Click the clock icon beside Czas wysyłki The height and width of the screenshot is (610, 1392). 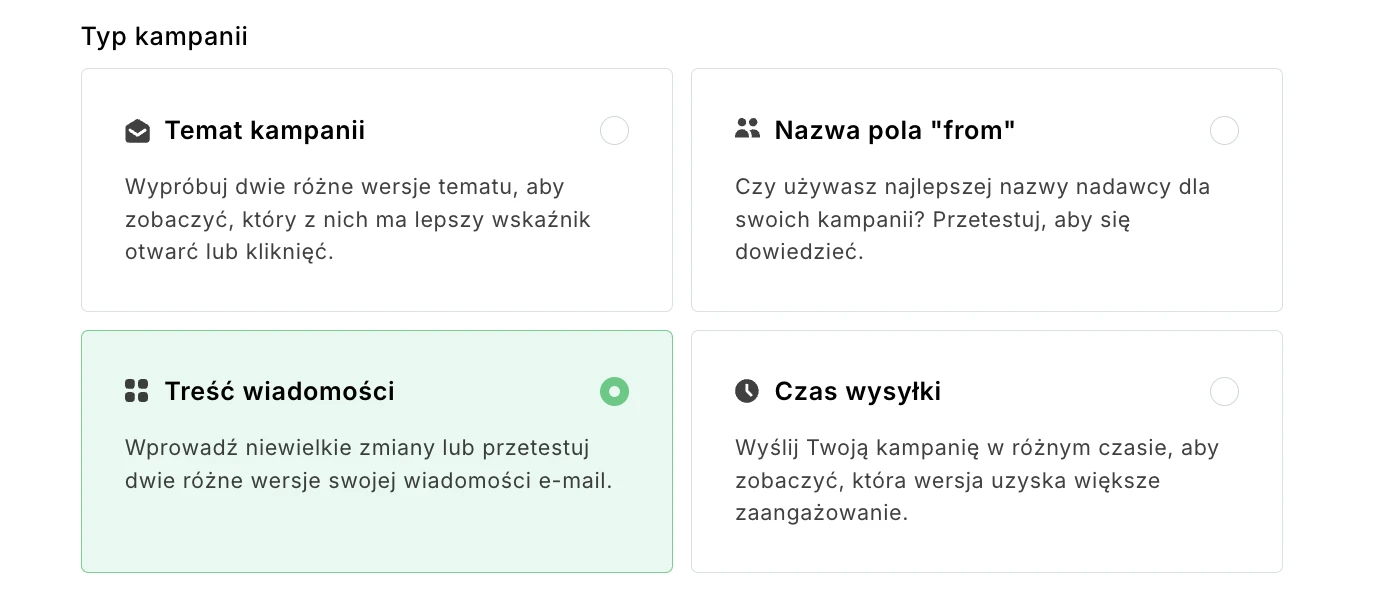point(747,391)
